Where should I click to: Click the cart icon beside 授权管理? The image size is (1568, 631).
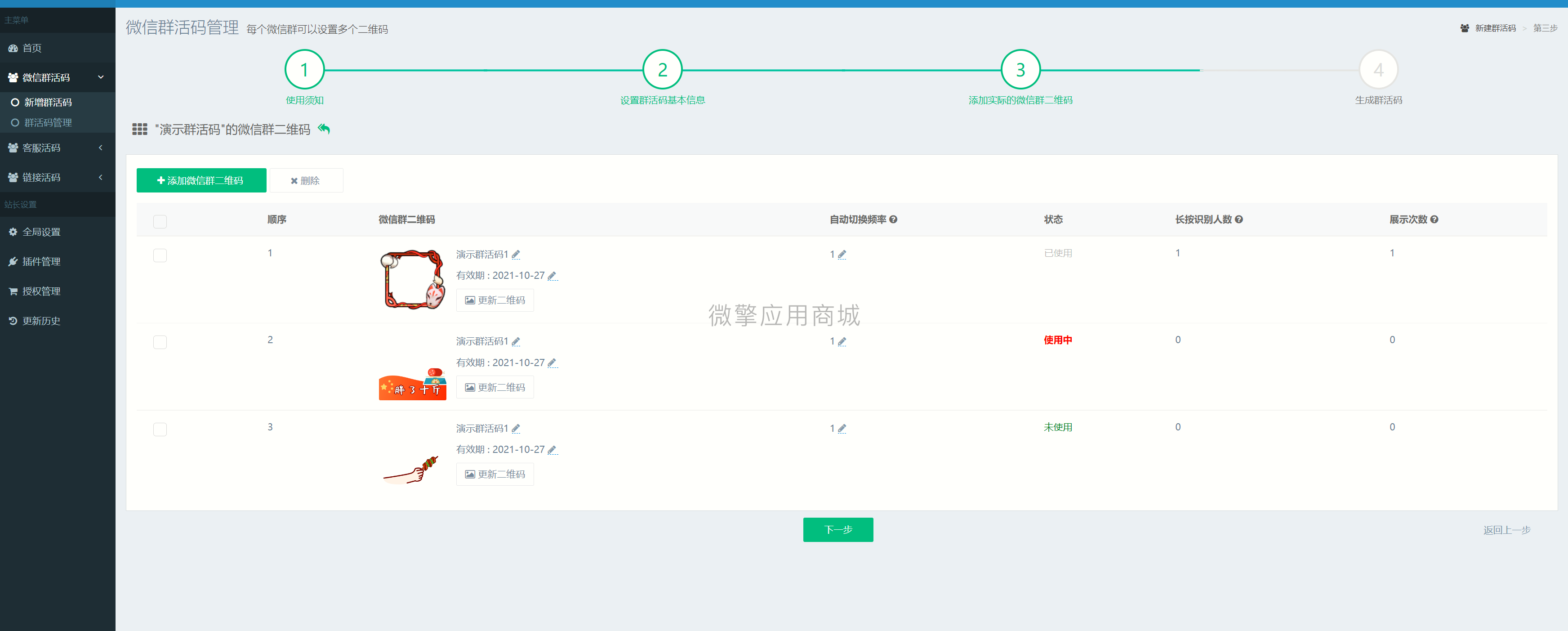[x=13, y=291]
